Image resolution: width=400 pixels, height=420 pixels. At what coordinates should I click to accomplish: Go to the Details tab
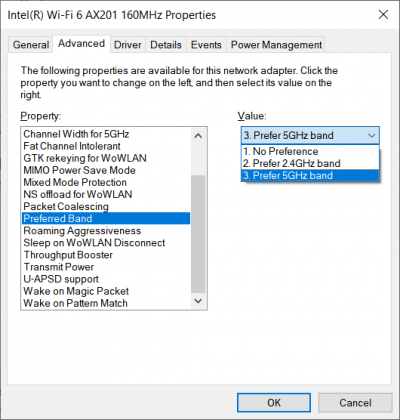tap(166, 45)
